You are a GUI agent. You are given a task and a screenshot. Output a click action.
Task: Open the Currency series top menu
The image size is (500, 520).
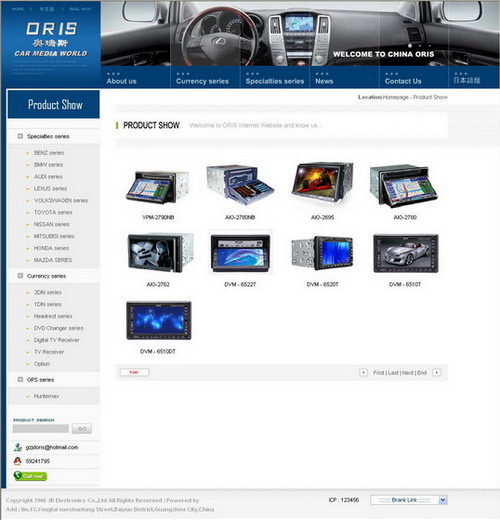pyautogui.click(x=202, y=81)
